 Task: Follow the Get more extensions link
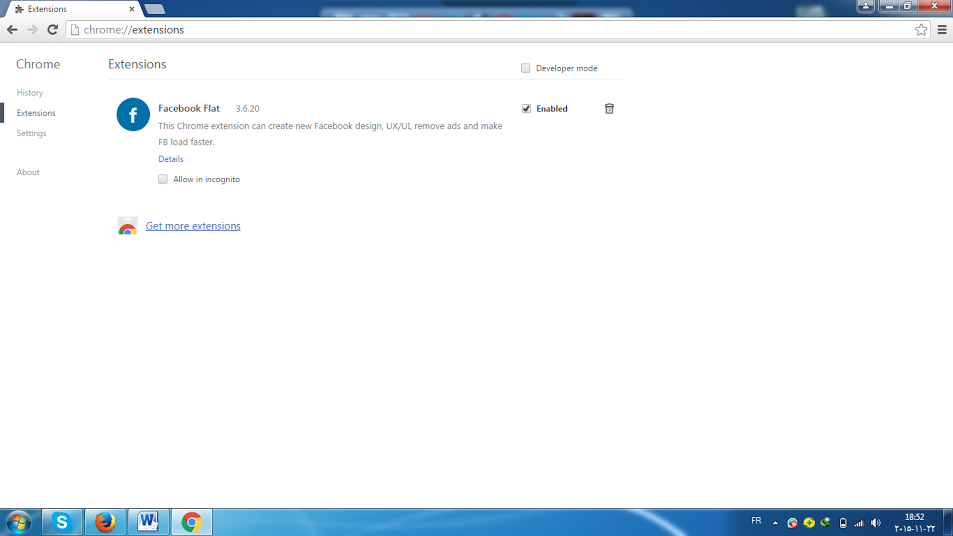[193, 226]
